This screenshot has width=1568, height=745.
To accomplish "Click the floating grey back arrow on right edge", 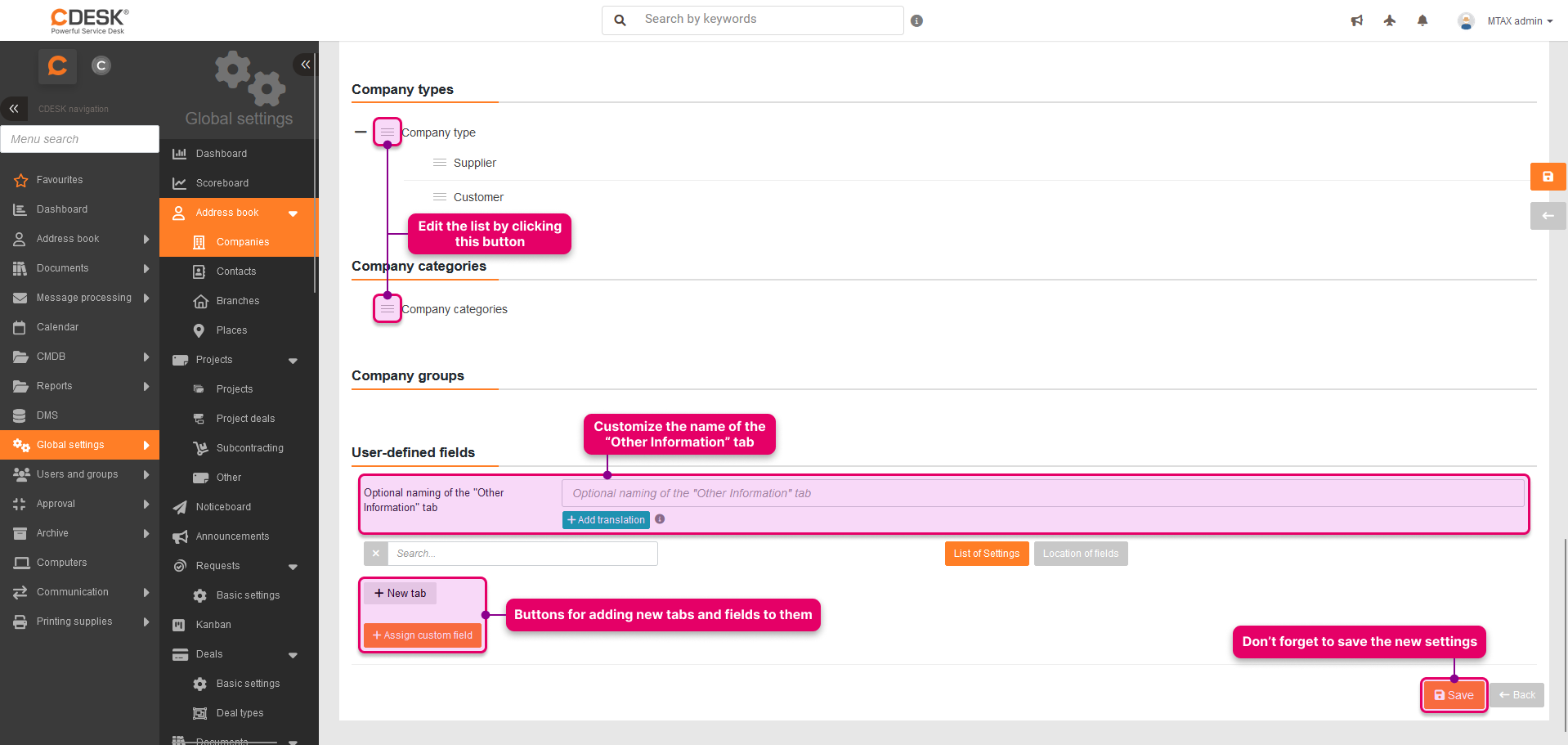I will [x=1548, y=216].
